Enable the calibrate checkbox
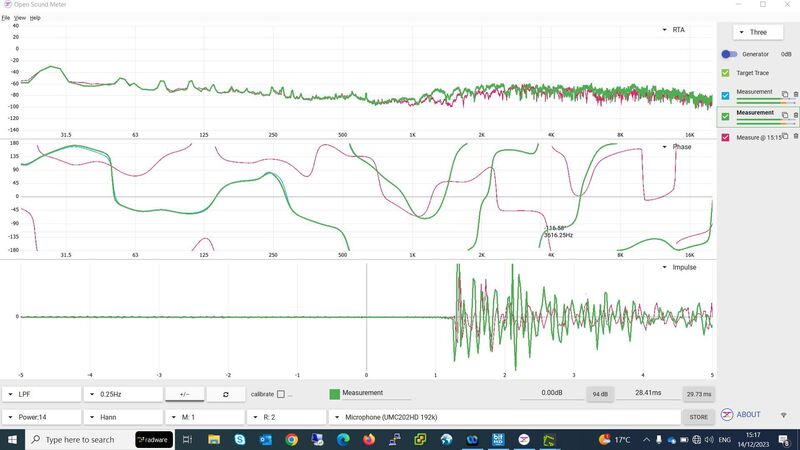The width and height of the screenshot is (800, 450). click(281, 394)
